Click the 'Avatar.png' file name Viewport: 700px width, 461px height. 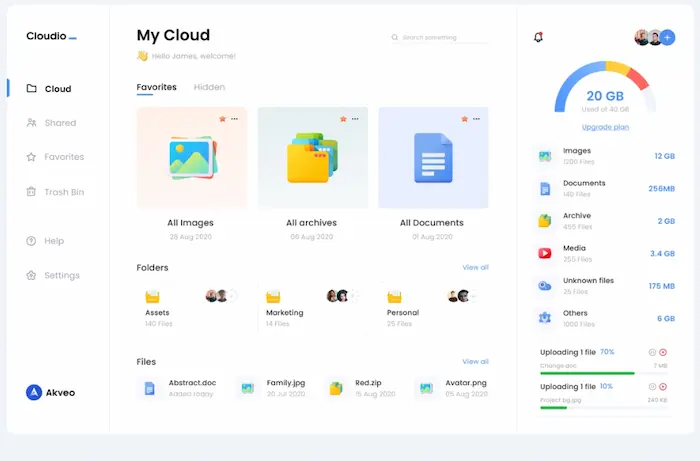tap(466, 383)
